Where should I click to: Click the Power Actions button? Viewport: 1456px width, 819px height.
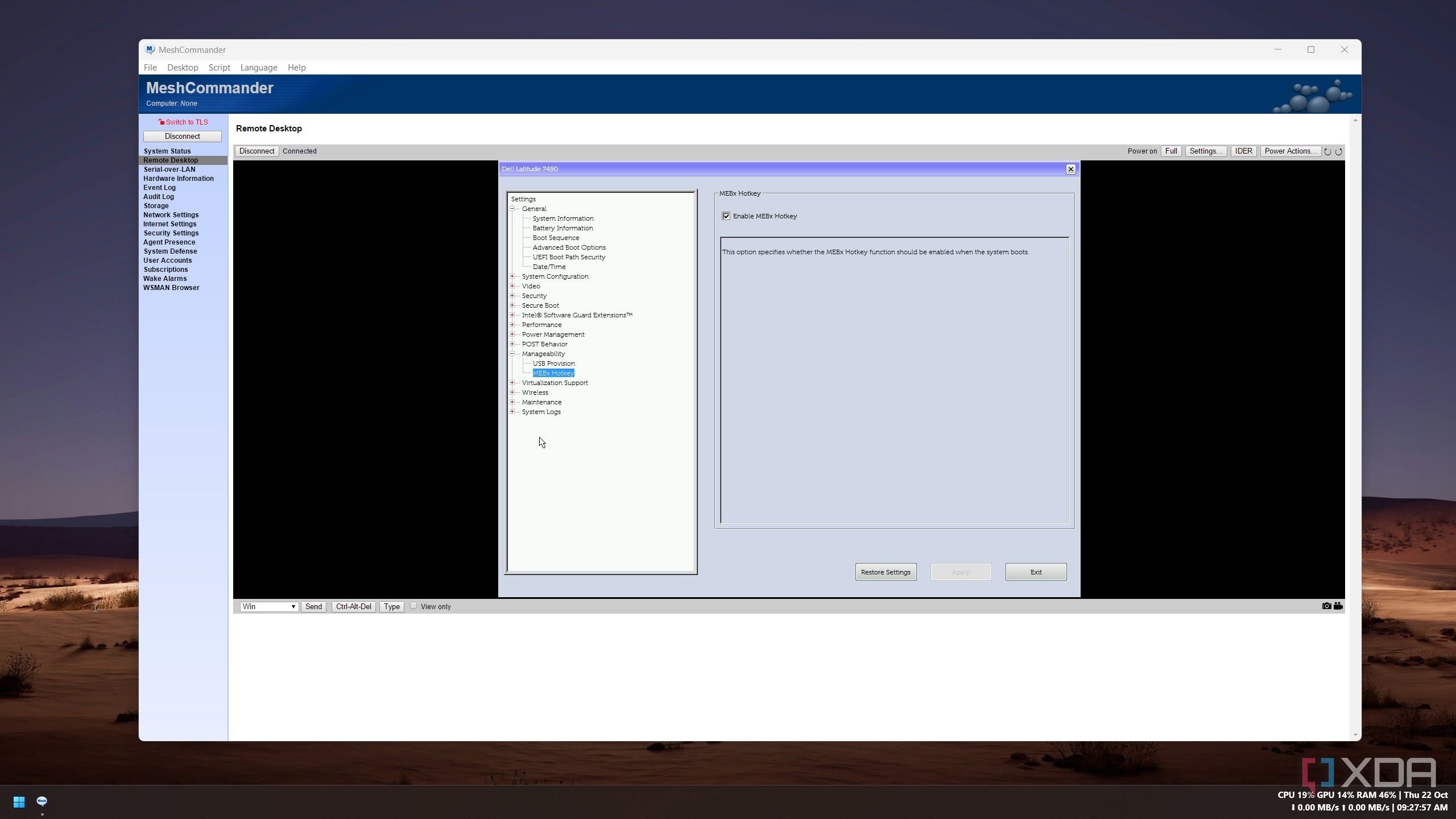[1290, 151]
